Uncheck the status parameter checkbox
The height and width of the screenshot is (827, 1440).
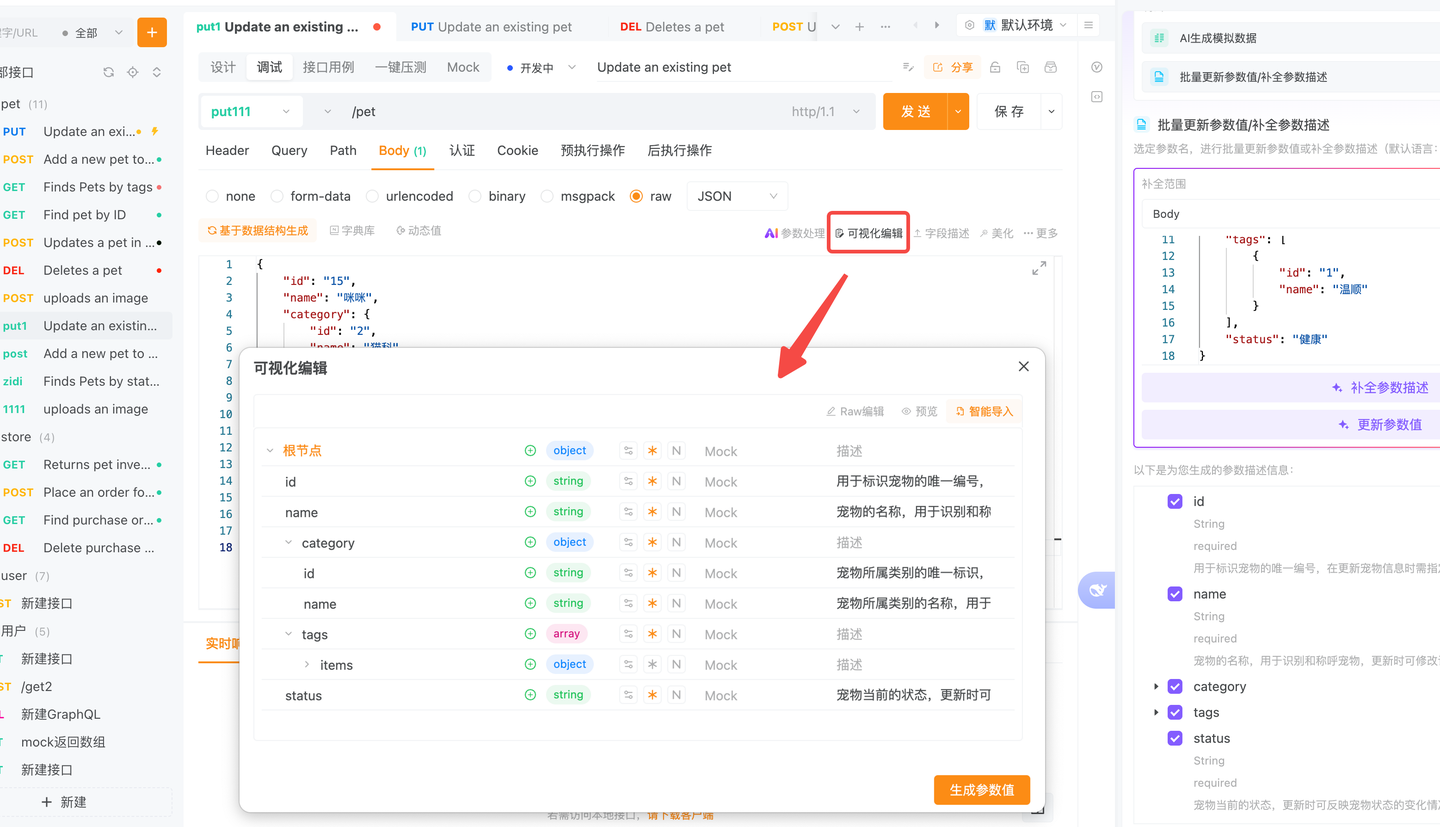coord(1174,738)
